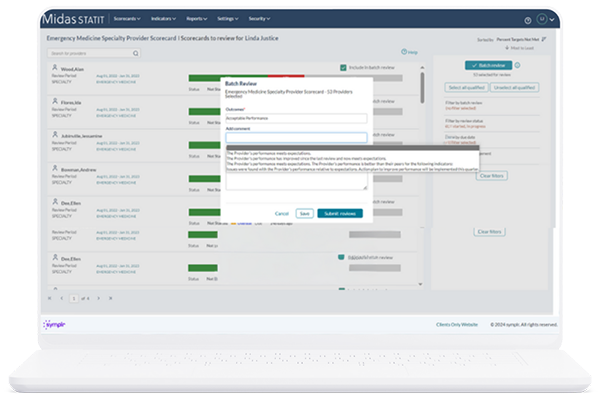The image size is (600, 406).
Task: Open Flores, Ida provider name
Action: [71, 103]
